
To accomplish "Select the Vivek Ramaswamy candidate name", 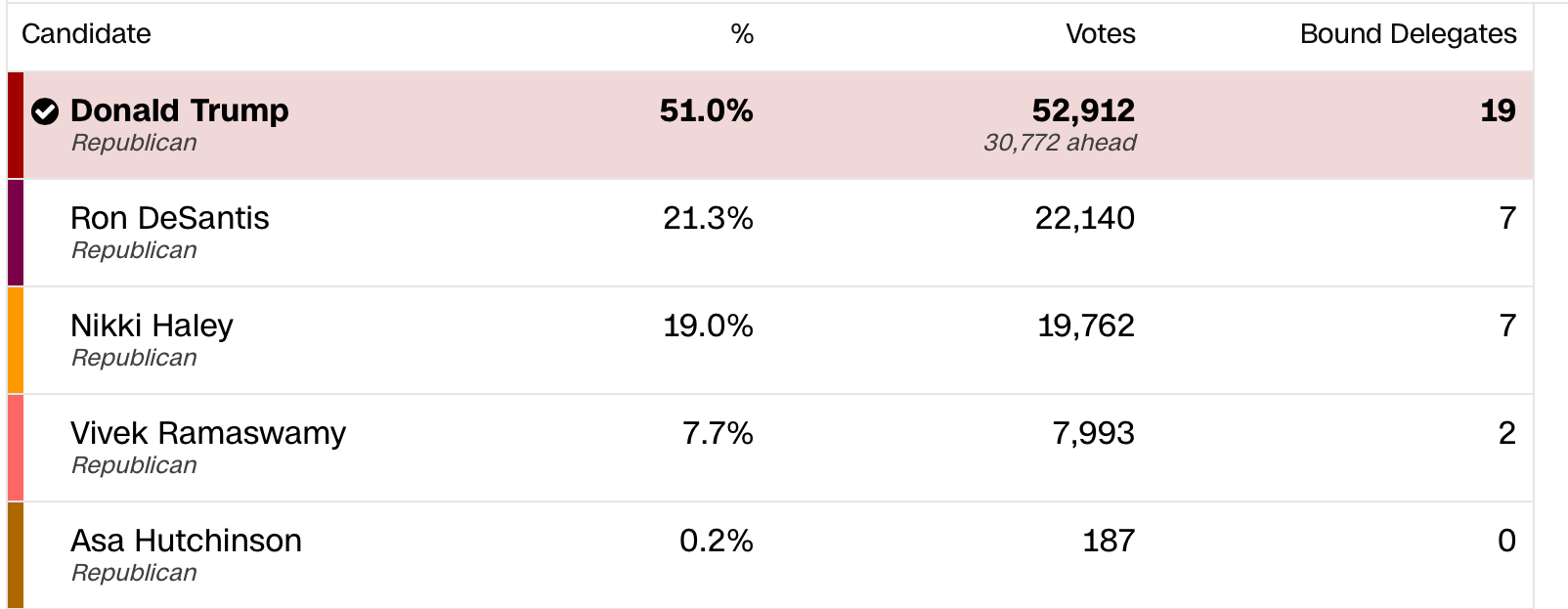I will pyautogui.click(x=208, y=433).
